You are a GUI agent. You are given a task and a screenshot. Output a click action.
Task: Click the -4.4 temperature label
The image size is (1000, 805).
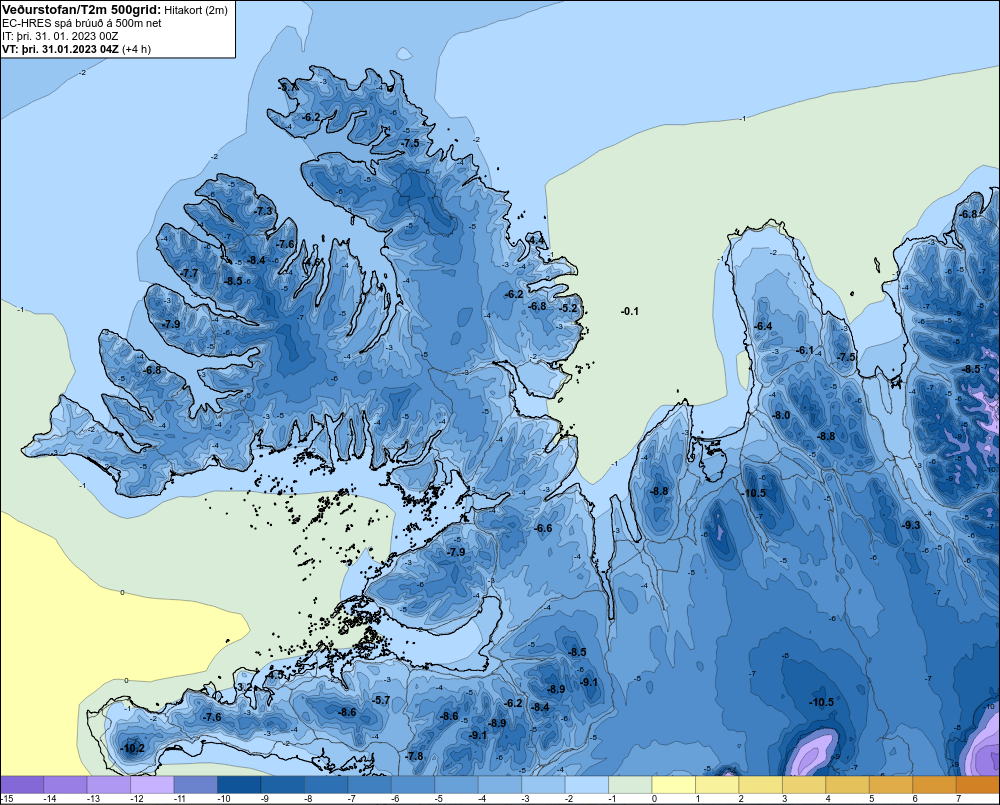(536, 240)
